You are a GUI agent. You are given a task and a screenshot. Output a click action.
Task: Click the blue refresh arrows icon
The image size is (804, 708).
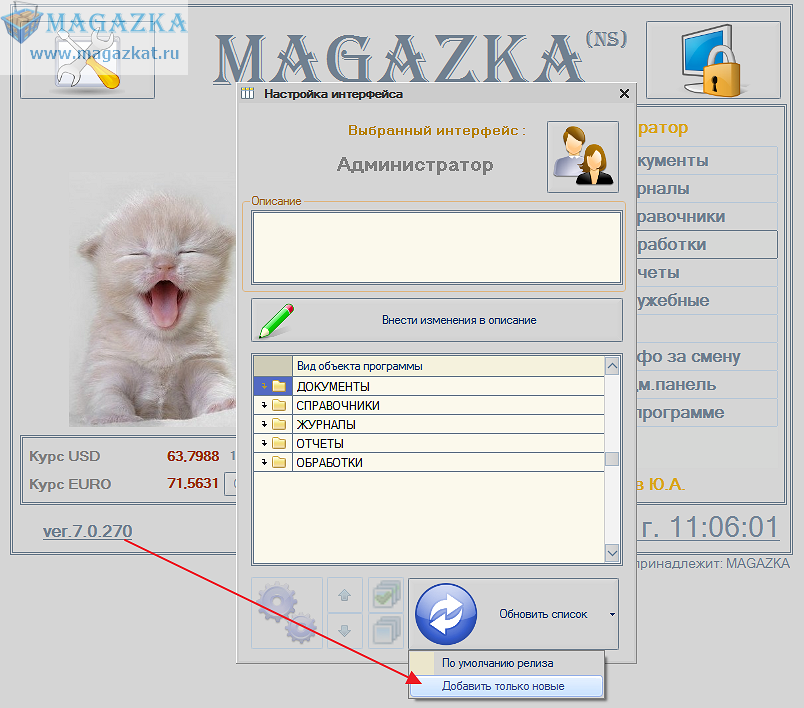click(x=445, y=613)
